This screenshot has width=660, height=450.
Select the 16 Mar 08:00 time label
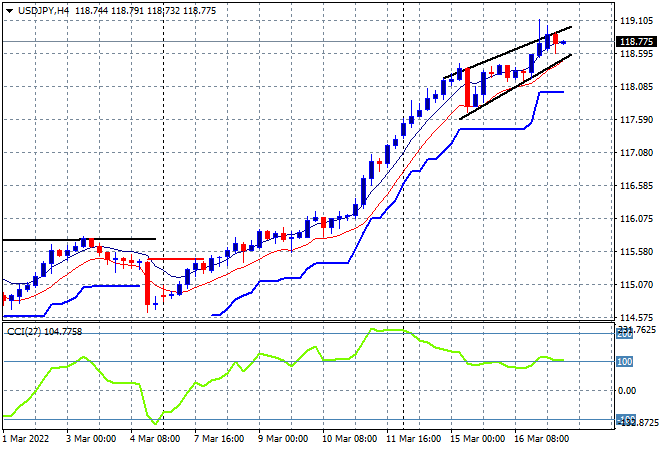click(x=541, y=439)
